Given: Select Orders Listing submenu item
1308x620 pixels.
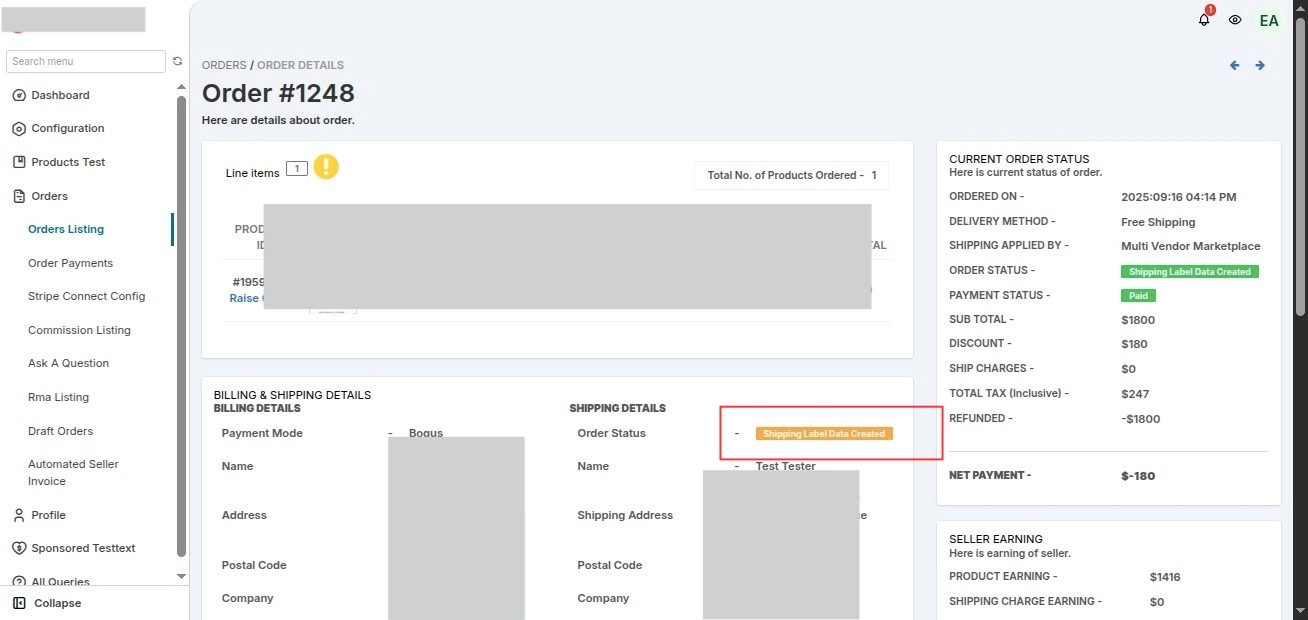Looking at the screenshot, I should [66, 229].
